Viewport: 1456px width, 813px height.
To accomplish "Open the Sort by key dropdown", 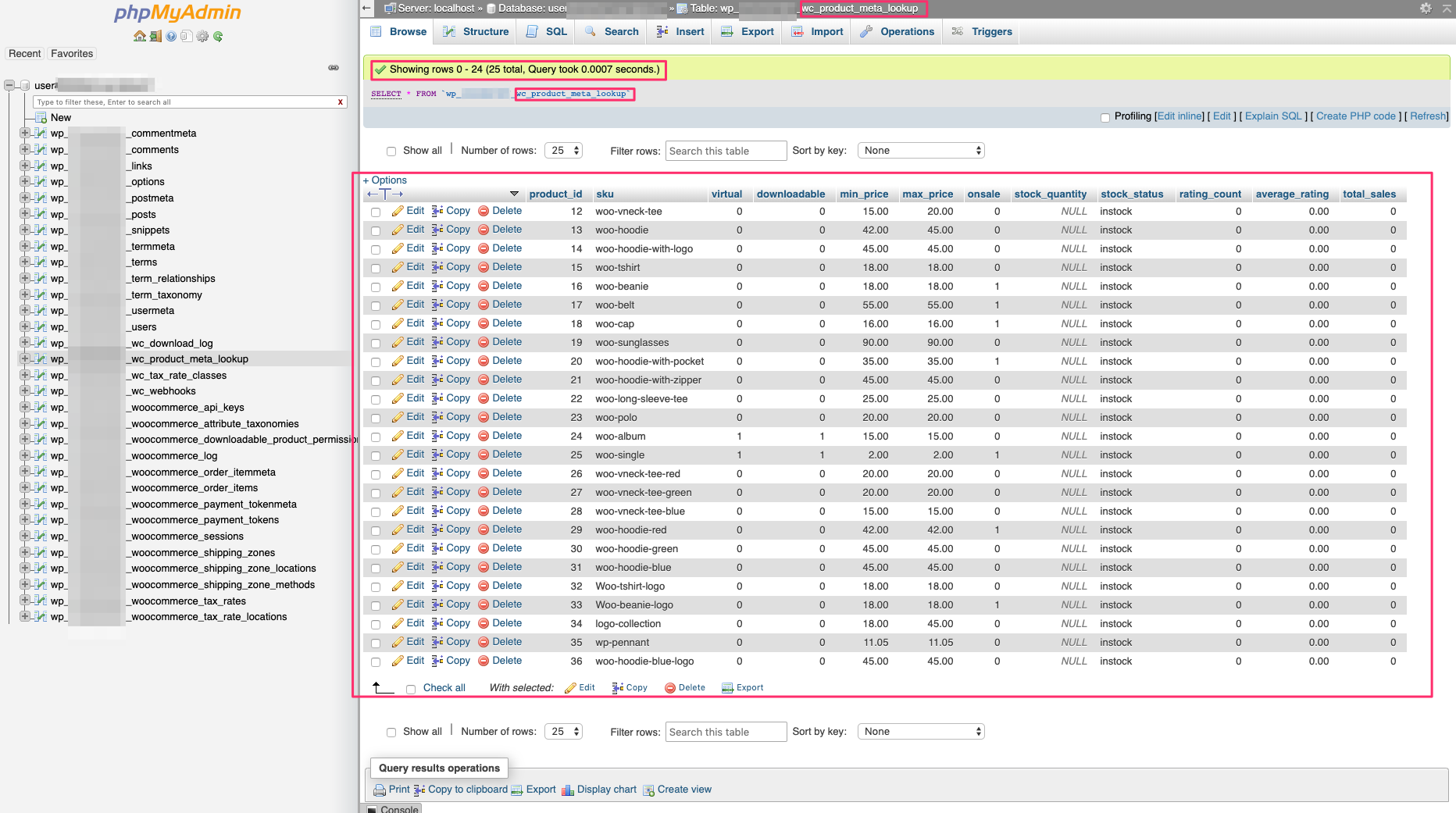I will [920, 150].
